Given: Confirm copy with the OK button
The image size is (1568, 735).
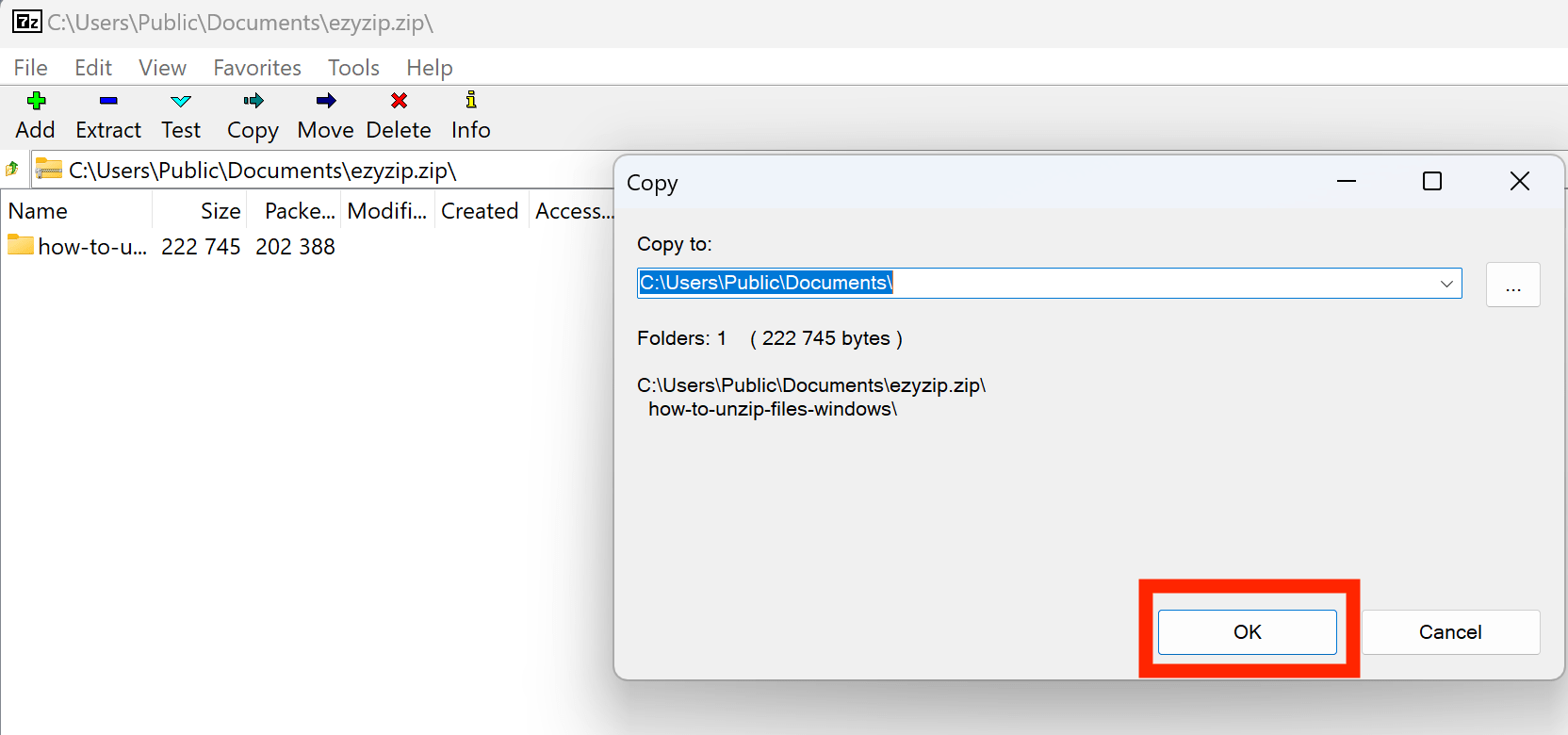Looking at the screenshot, I should pyautogui.click(x=1248, y=632).
